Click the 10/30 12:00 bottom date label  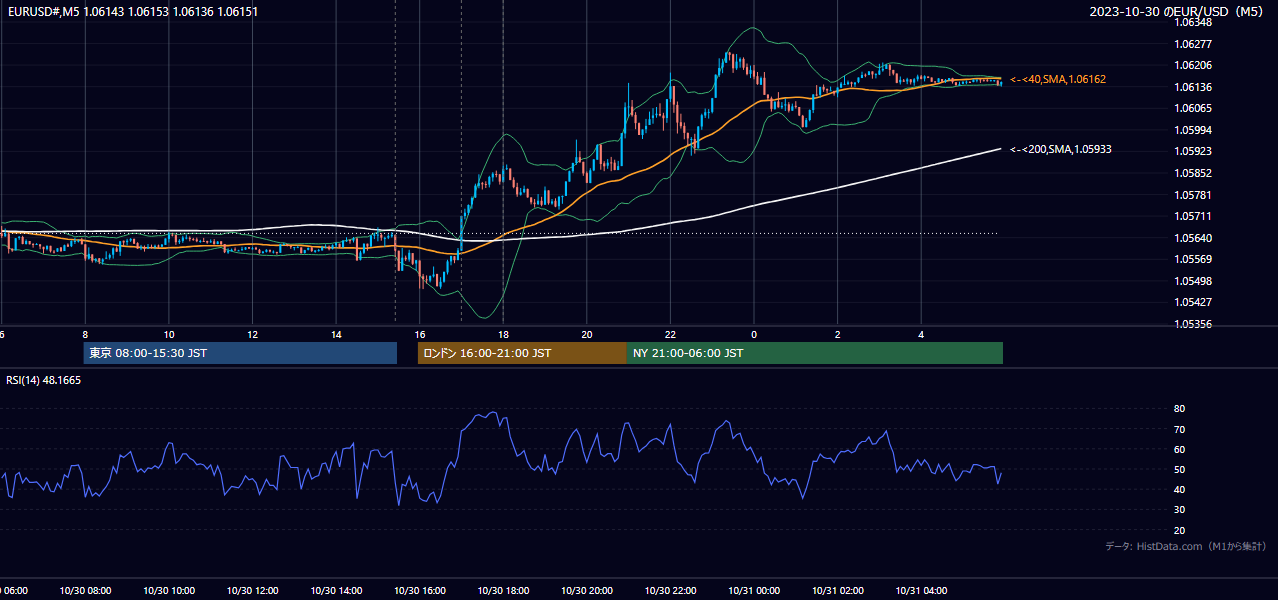pyautogui.click(x=253, y=591)
